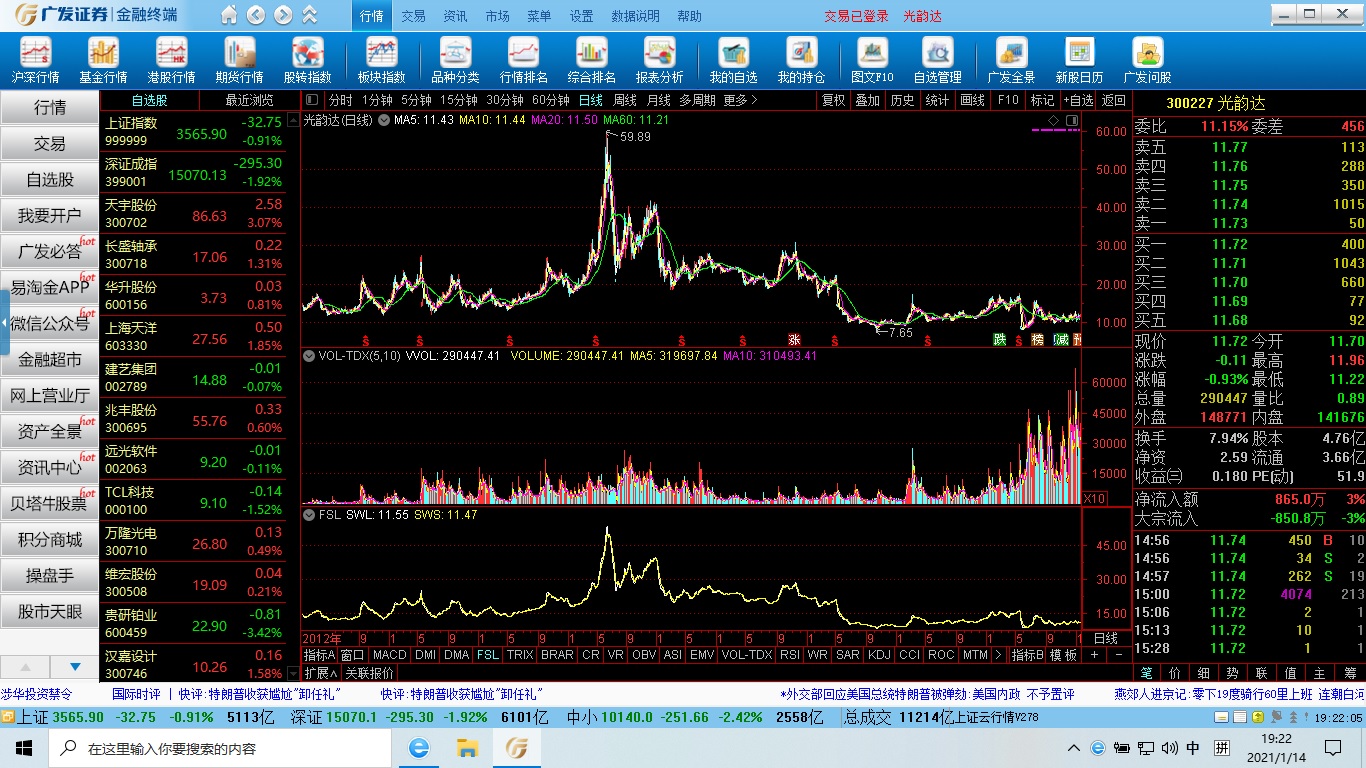1366x768 pixels.
Task: Select the 月线 chart period
Action: pos(658,100)
